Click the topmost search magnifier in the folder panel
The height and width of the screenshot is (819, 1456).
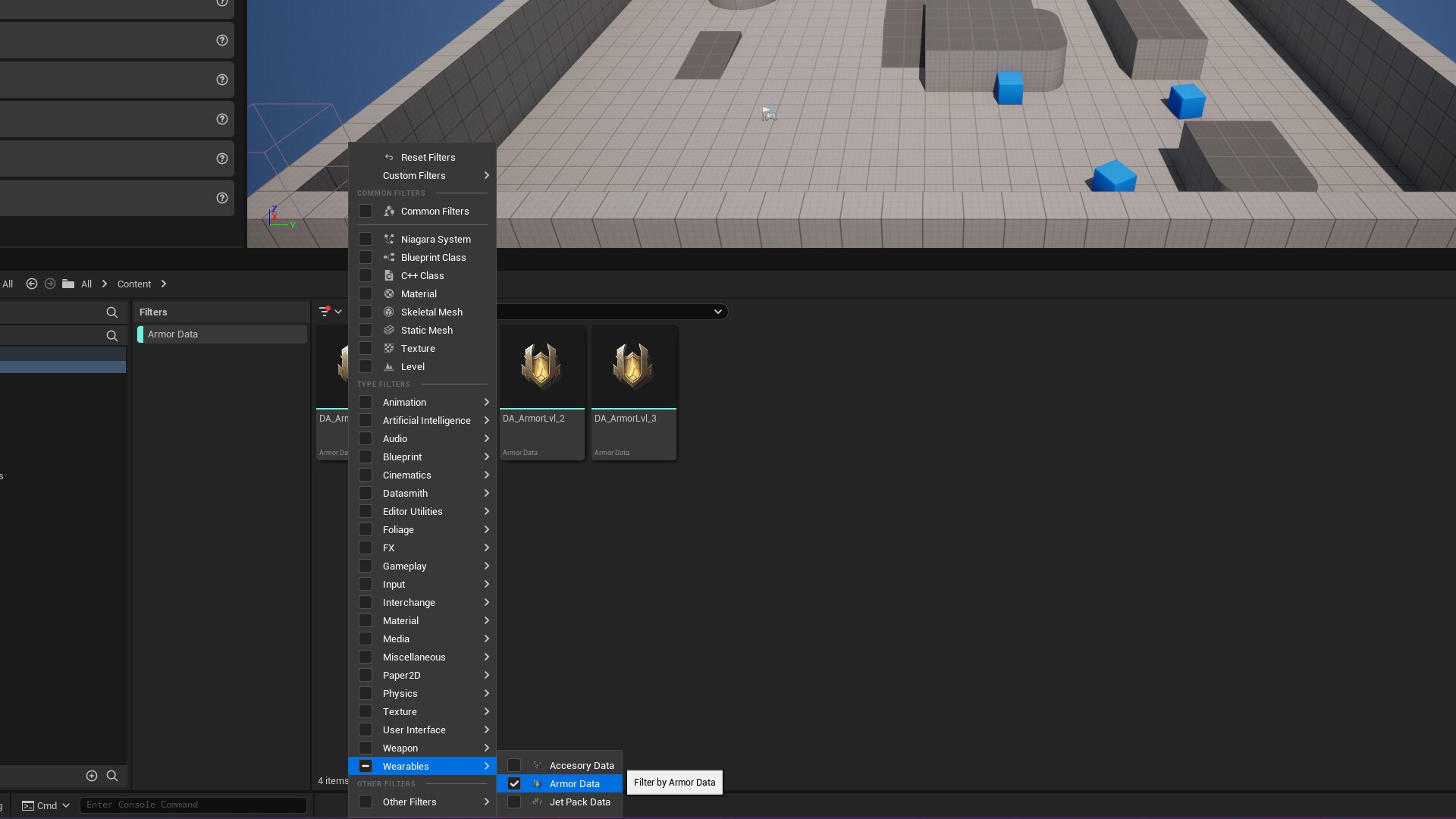point(112,312)
